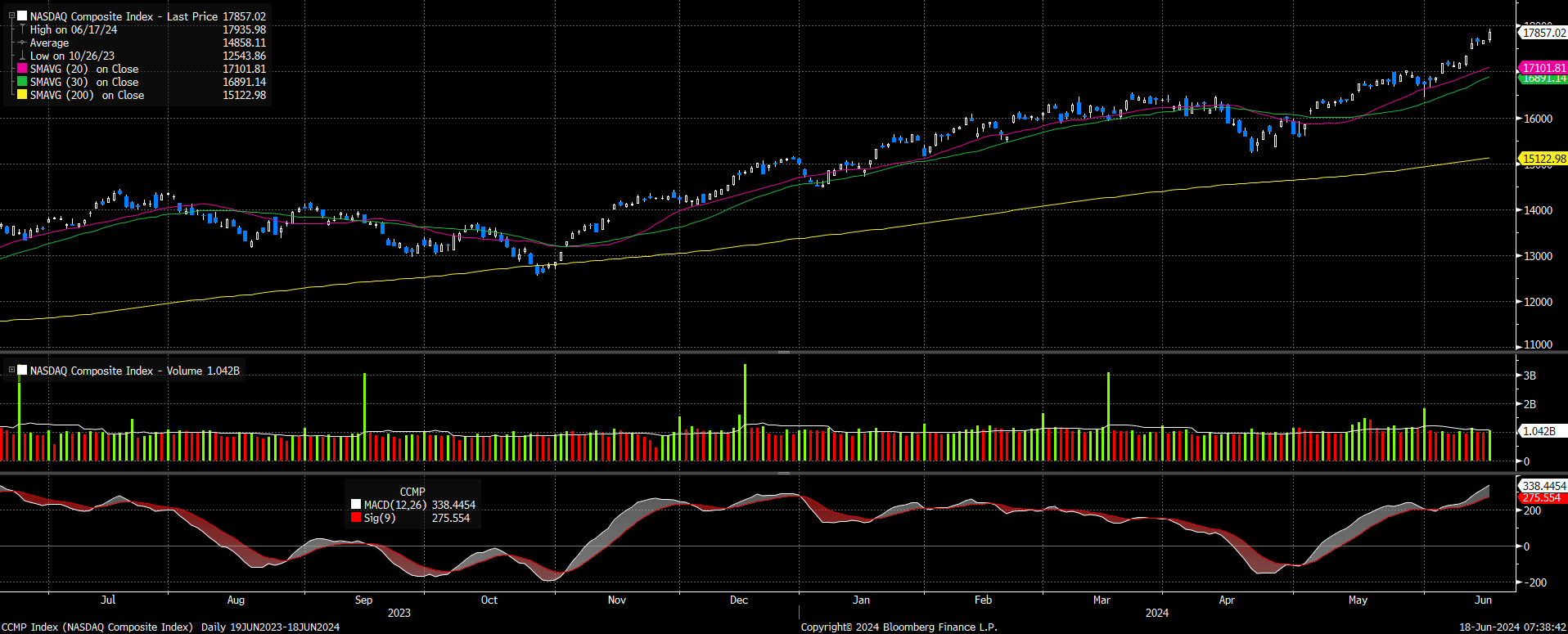Click the 2024 year label on time axis

click(x=1157, y=613)
